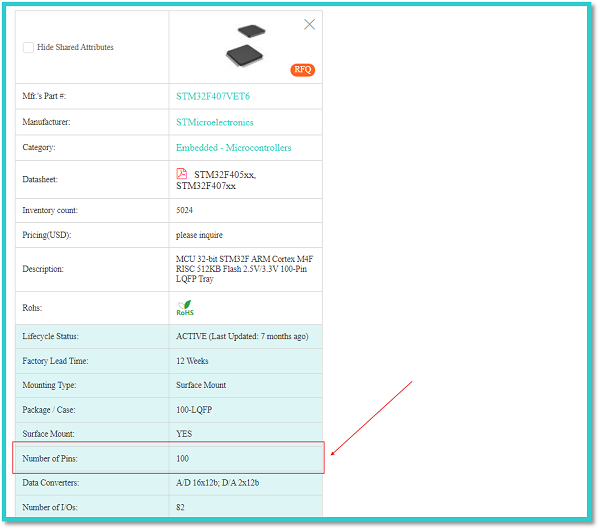
Task: Open the STMicroelectronics manufacturer link
Action: point(215,122)
